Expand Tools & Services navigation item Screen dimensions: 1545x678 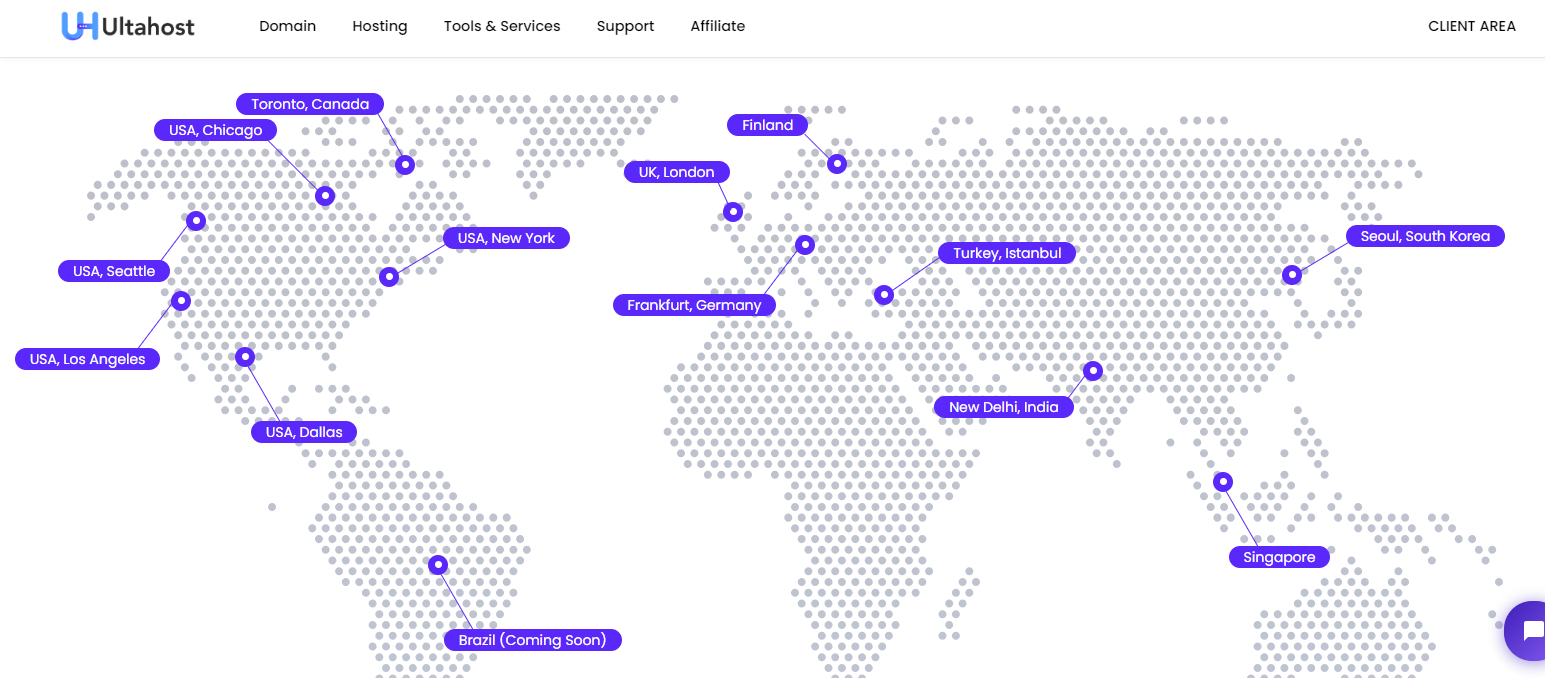point(502,26)
